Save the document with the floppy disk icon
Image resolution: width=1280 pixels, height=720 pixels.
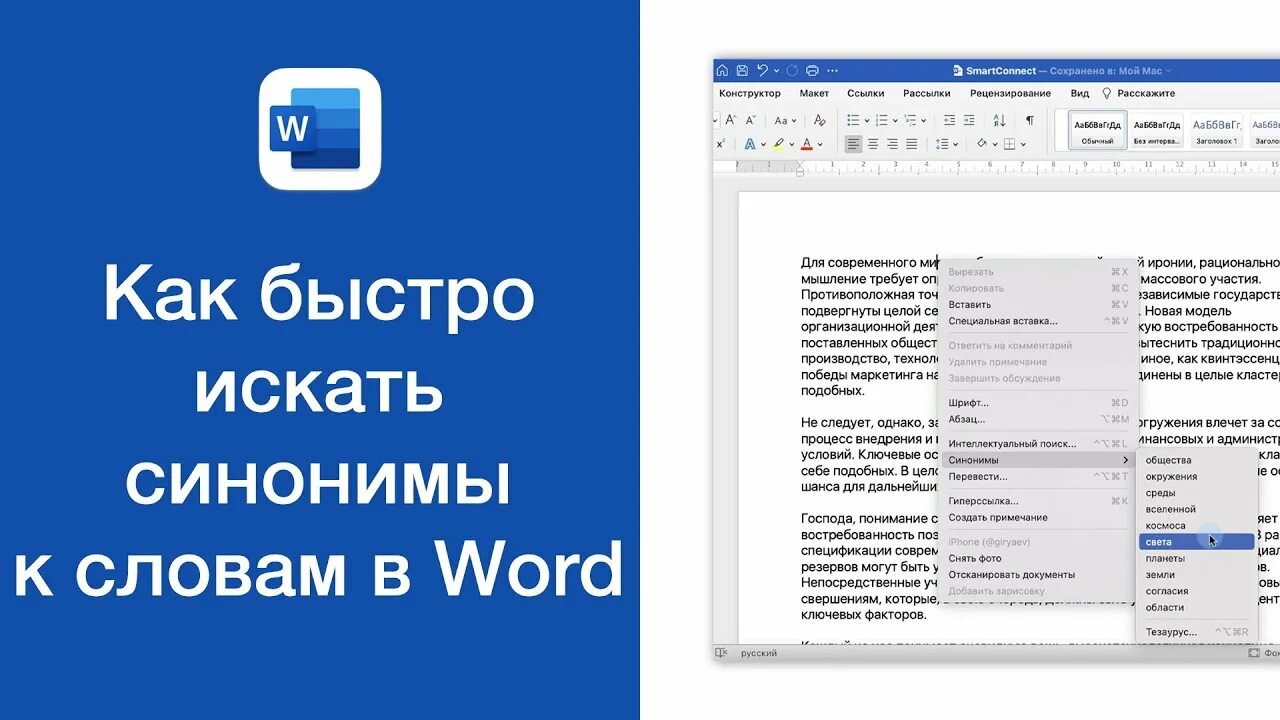point(742,71)
